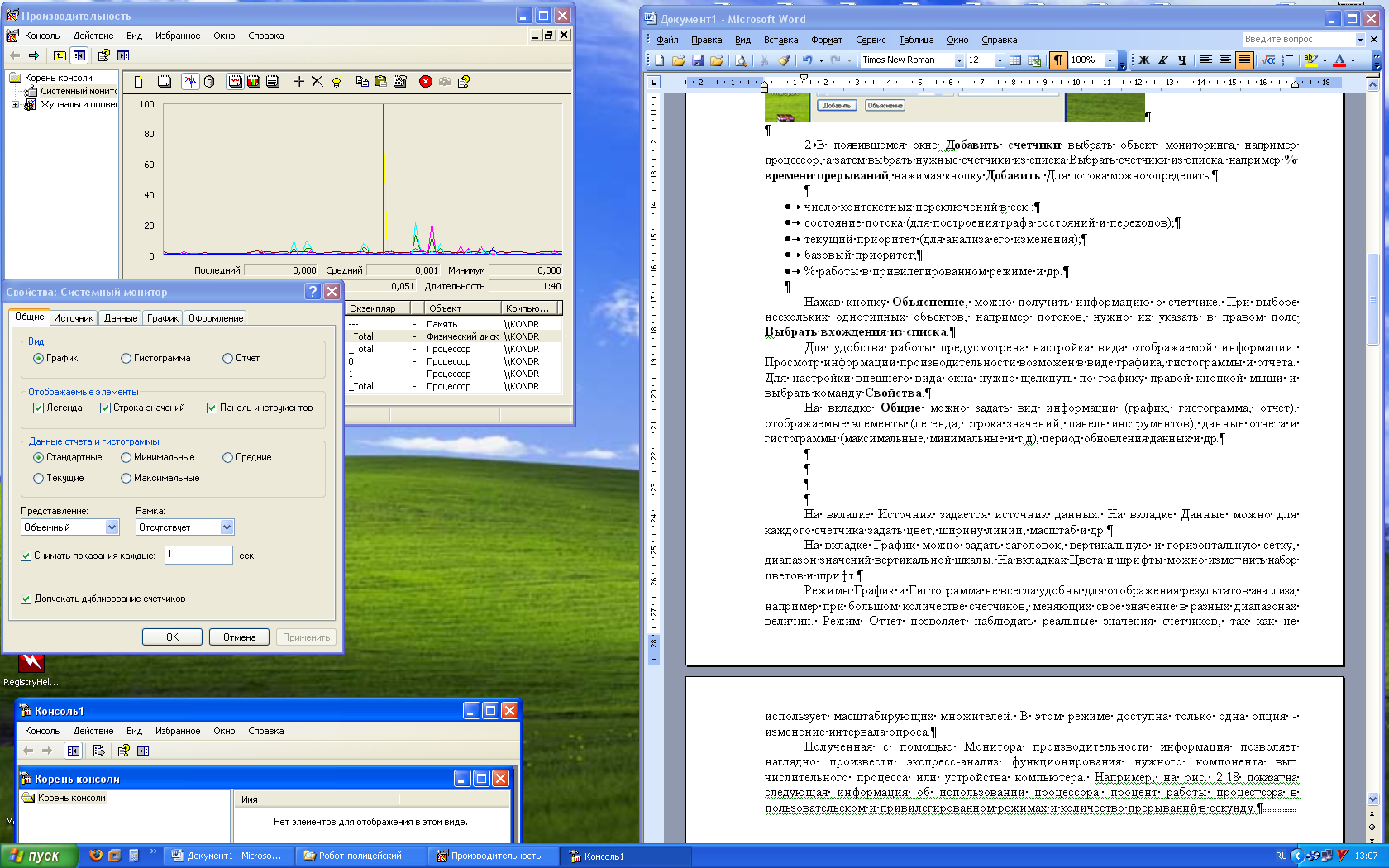Toggle show paragraph marks ¶ button
1389x868 pixels.
[1058, 60]
